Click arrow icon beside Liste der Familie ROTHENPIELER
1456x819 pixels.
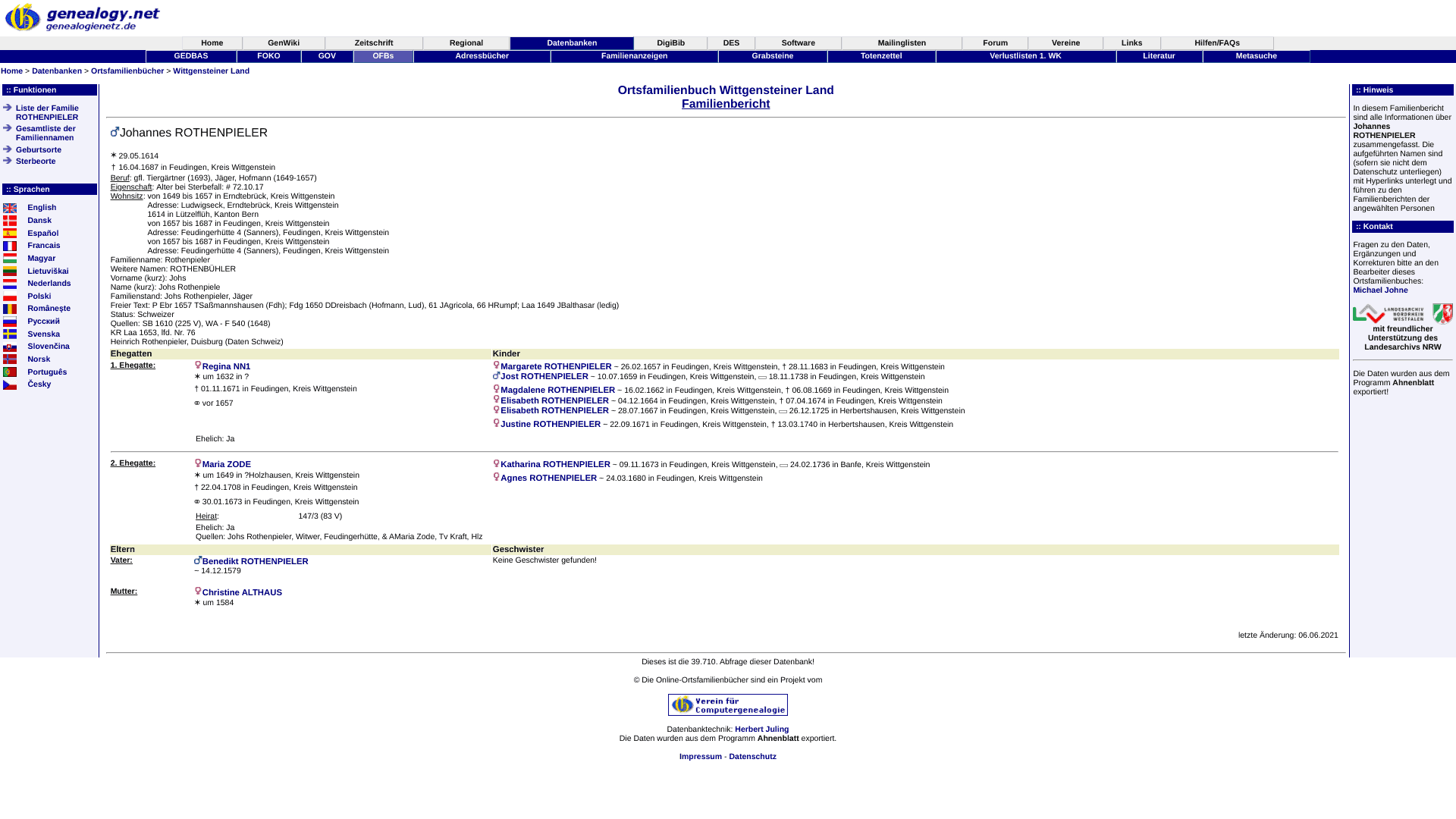point(8,108)
